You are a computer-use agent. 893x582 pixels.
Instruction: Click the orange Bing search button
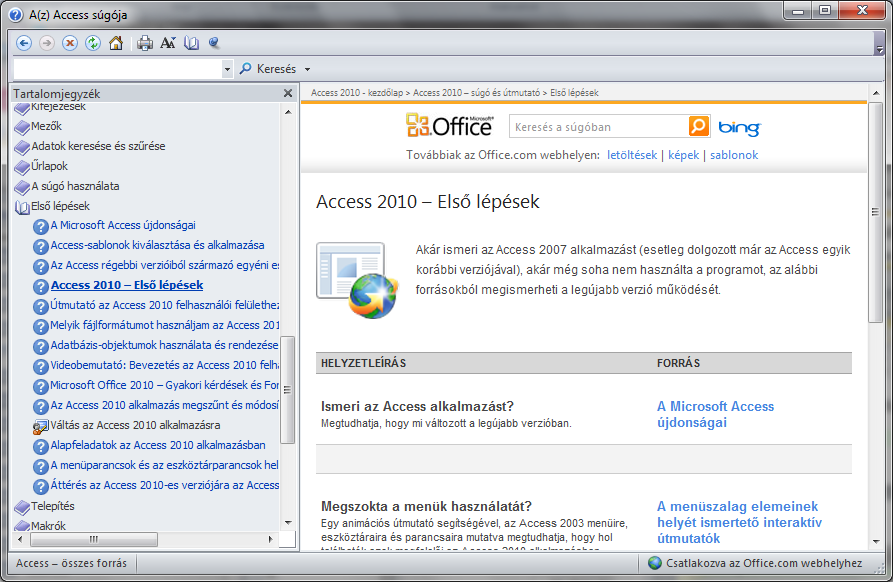699,126
